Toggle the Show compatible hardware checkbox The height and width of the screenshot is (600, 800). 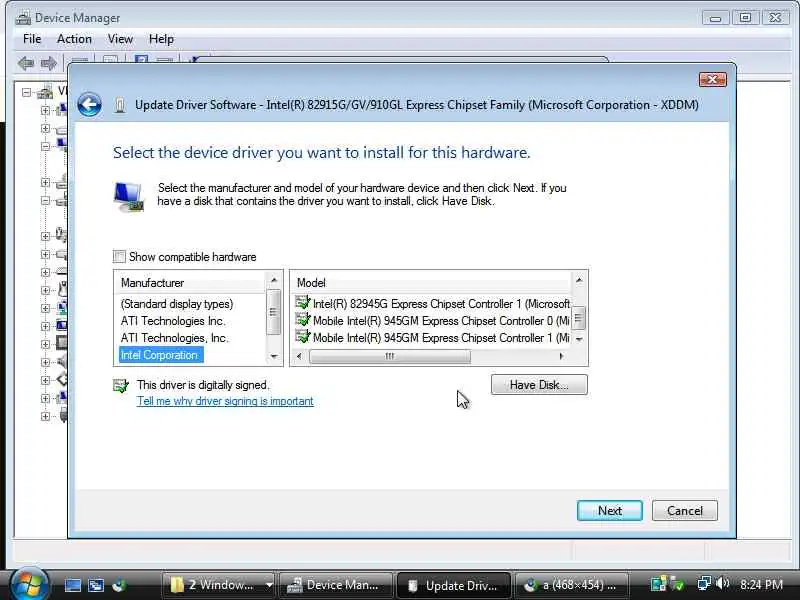[x=119, y=256]
